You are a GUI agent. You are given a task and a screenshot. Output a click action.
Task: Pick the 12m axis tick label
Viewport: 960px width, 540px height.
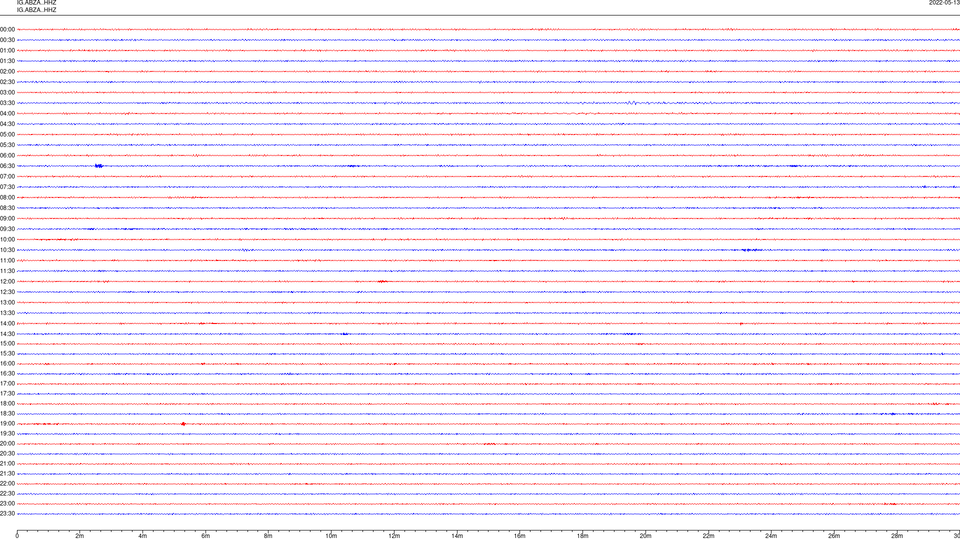(394, 536)
